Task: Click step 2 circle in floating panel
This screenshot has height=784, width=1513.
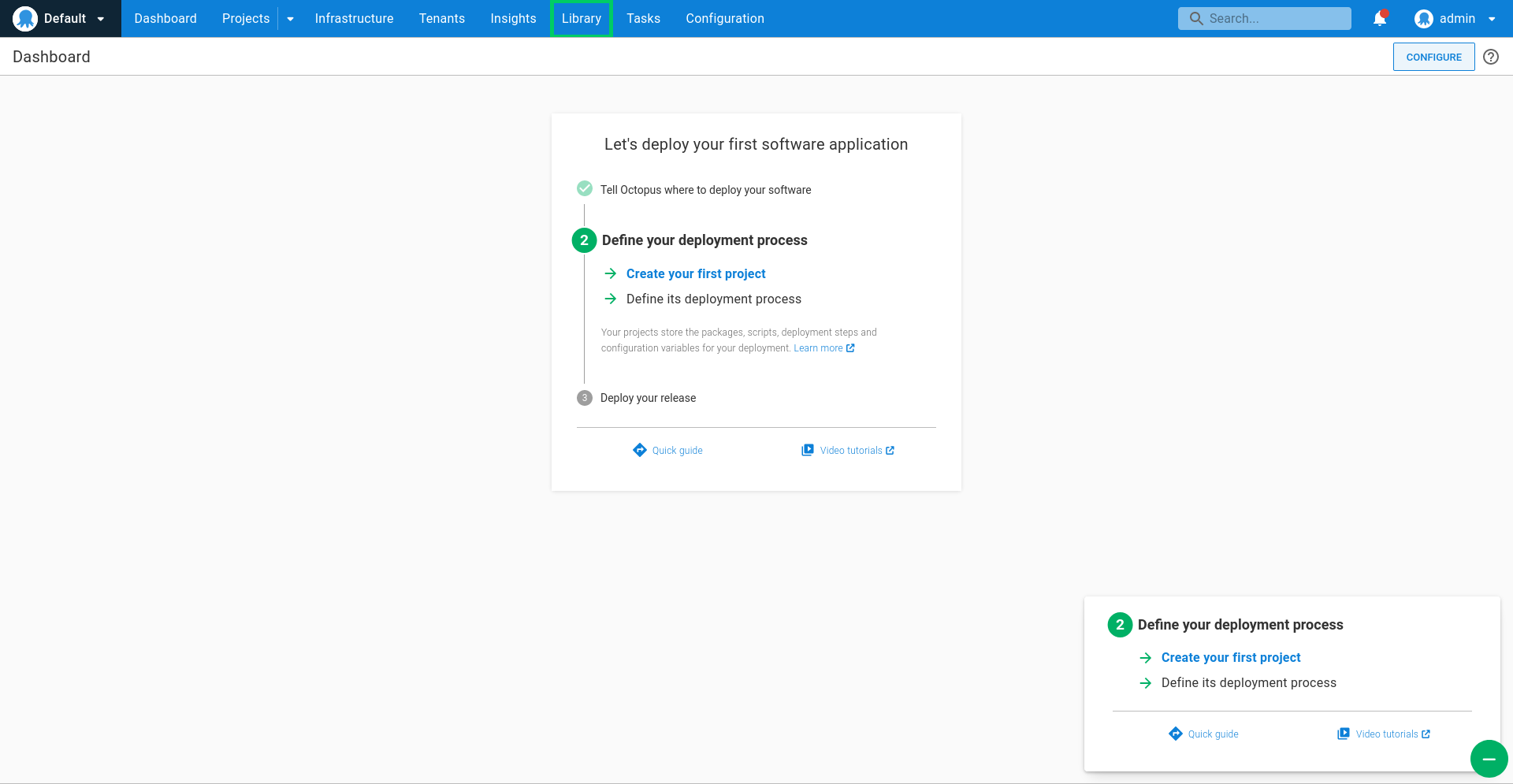Action: [1120, 625]
